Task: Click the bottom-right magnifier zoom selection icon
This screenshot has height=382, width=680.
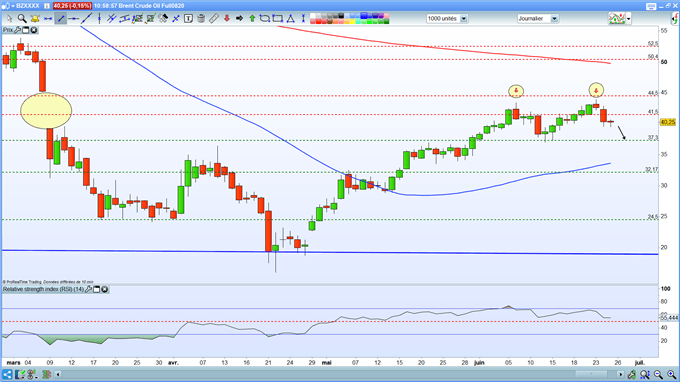Action: tap(645, 374)
